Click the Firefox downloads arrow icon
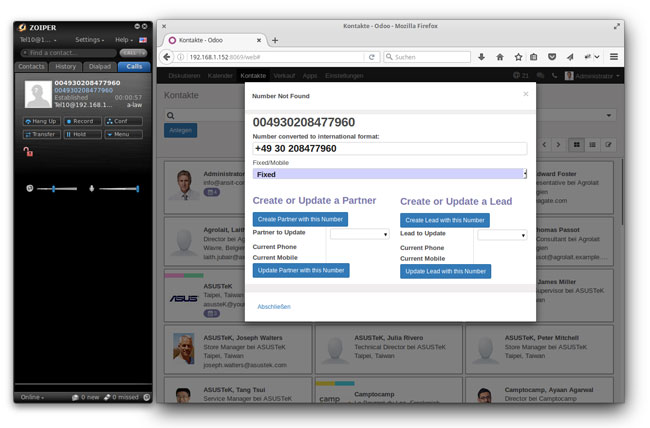Image resolution: width=650 pixels, height=428 pixels. (x=481, y=57)
